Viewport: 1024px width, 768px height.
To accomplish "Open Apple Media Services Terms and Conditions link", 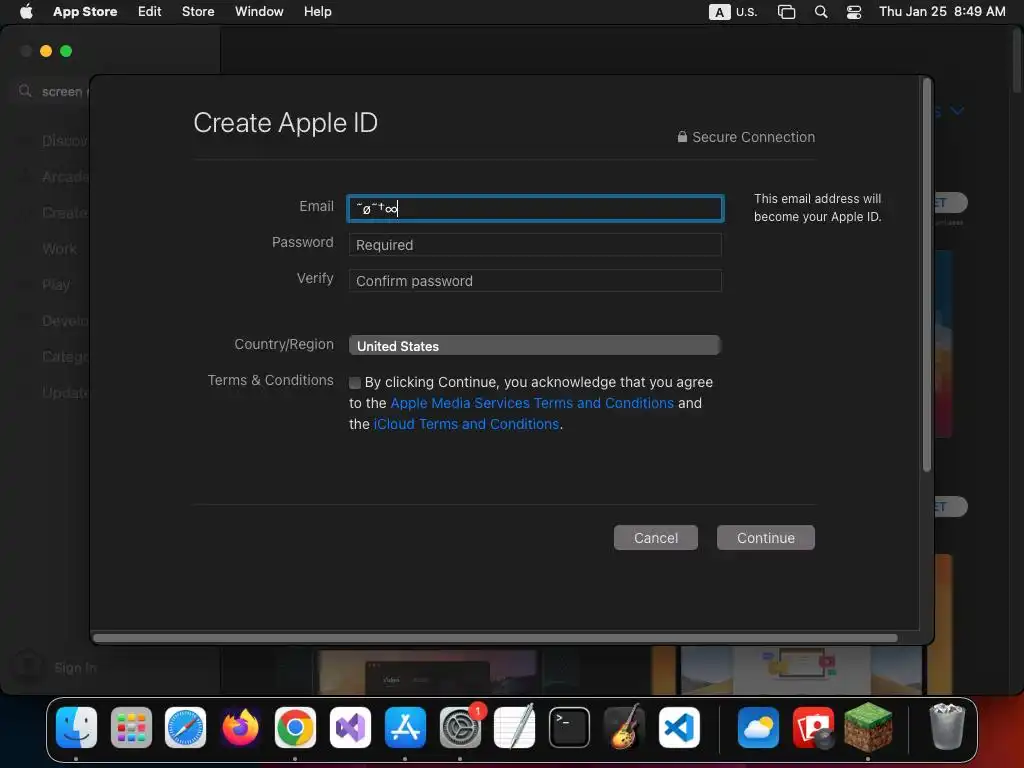I will pos(532,403).
